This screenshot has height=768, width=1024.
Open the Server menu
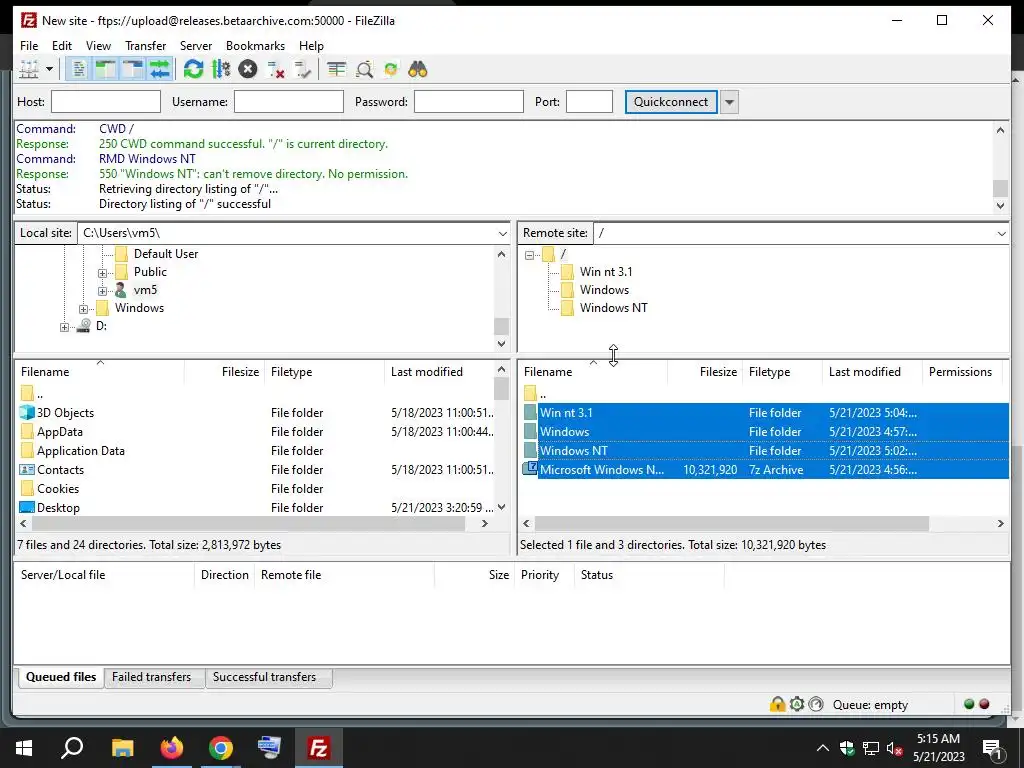click(x=196, y=46)
